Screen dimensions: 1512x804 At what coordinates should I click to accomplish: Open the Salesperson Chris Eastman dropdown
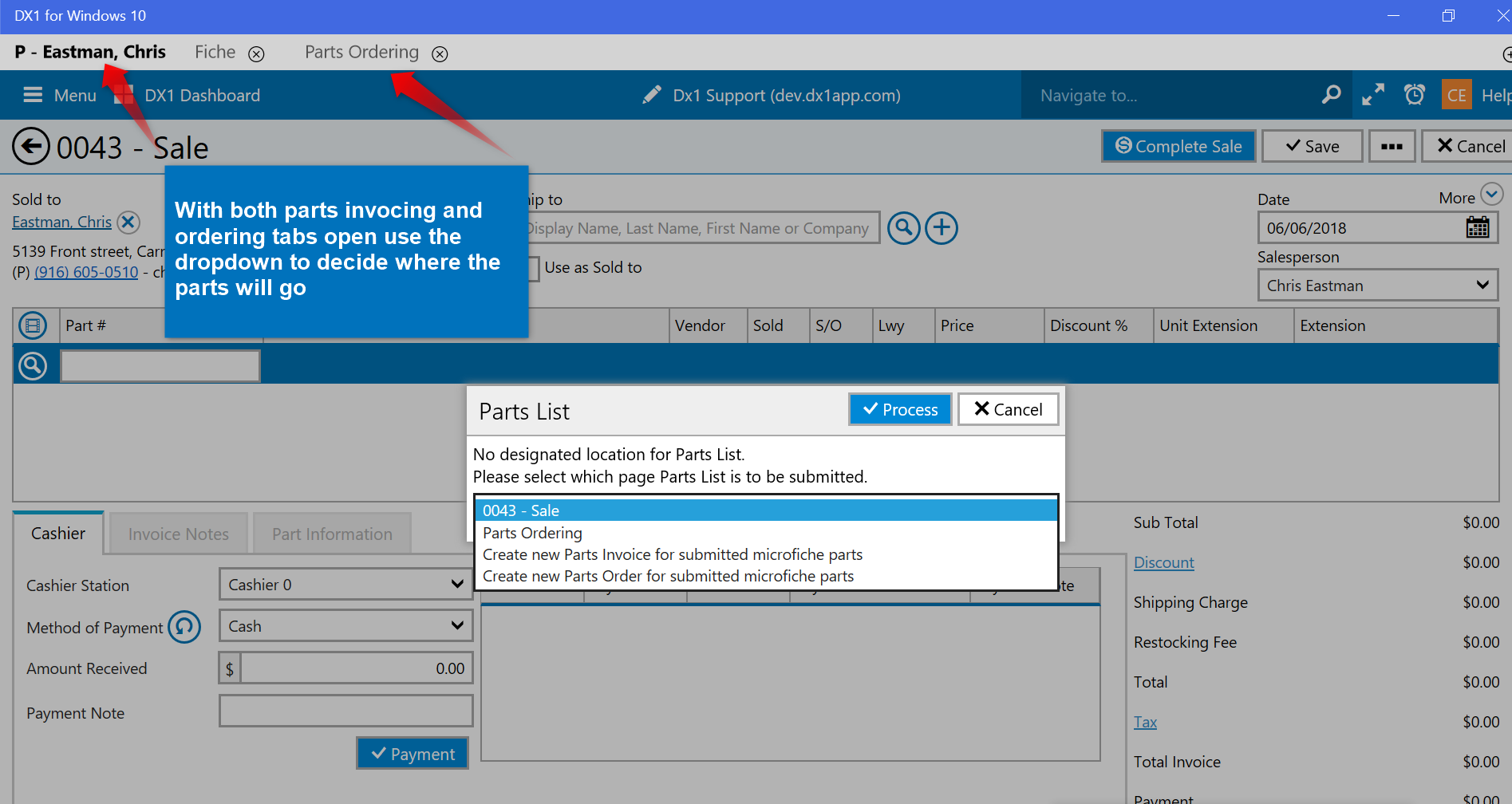click(x=1377, y=286)
